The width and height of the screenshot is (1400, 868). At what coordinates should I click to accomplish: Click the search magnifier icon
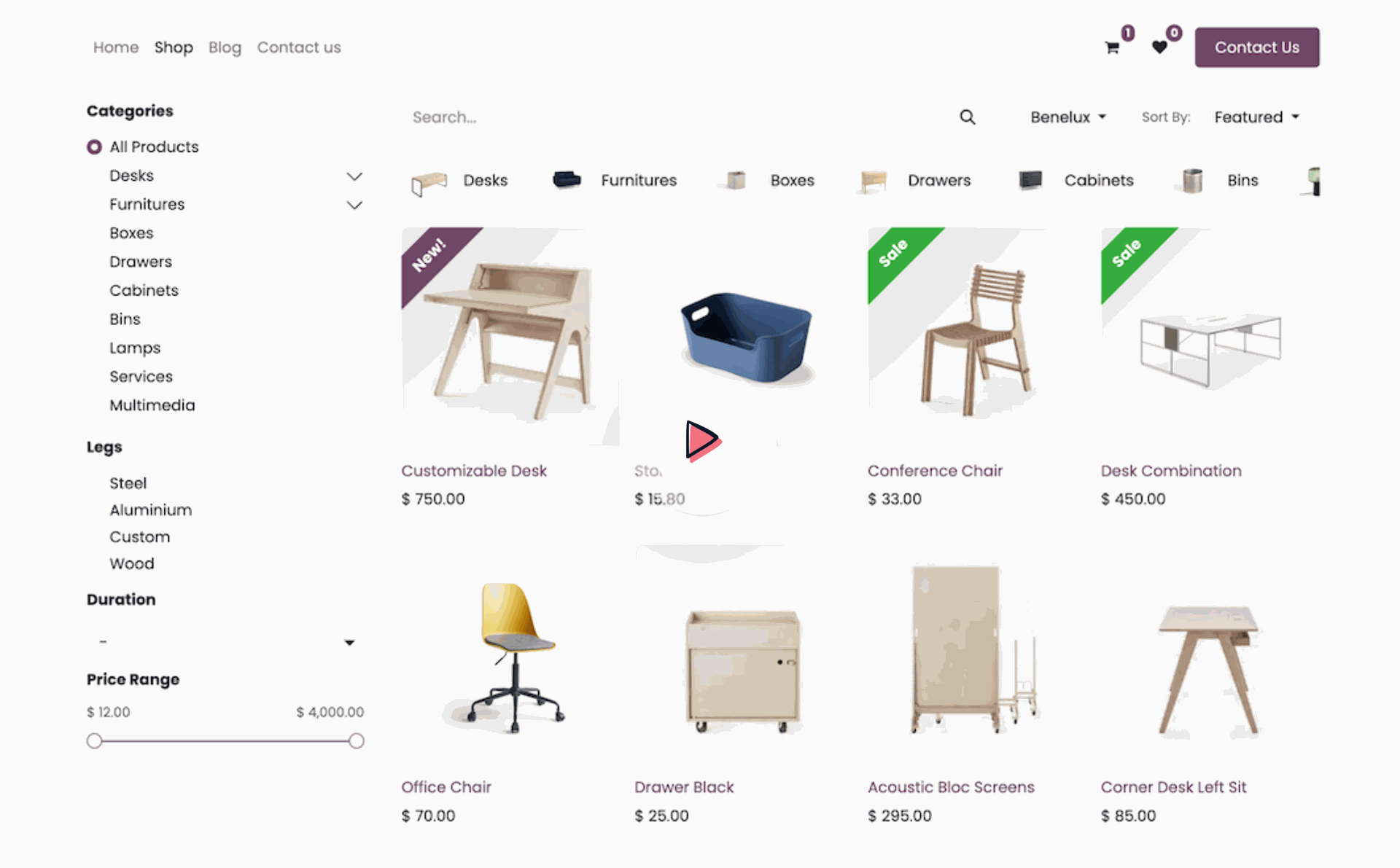tap(968, 117)
